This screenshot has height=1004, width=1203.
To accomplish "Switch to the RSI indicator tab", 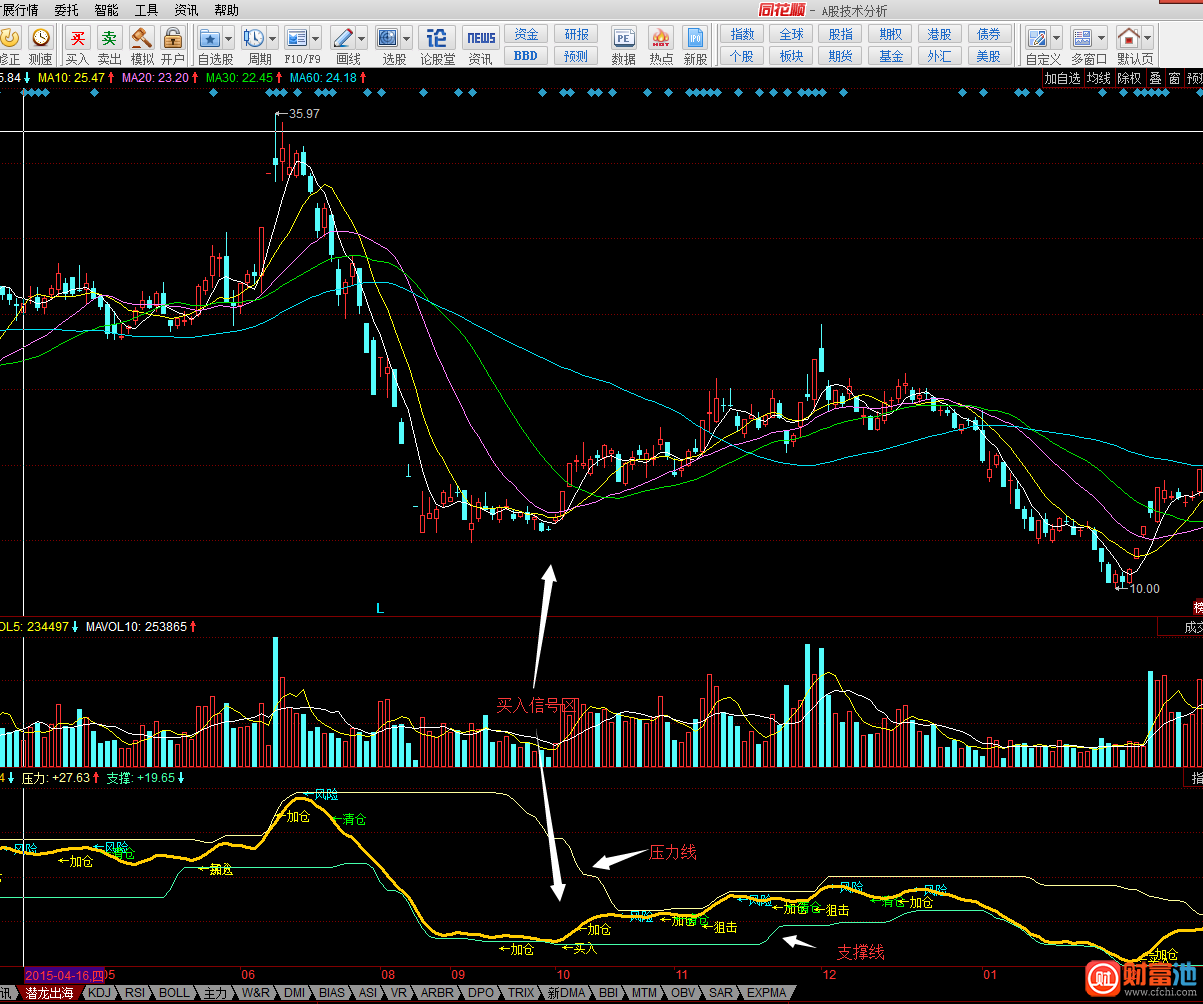I will click(x=134, y=993).
